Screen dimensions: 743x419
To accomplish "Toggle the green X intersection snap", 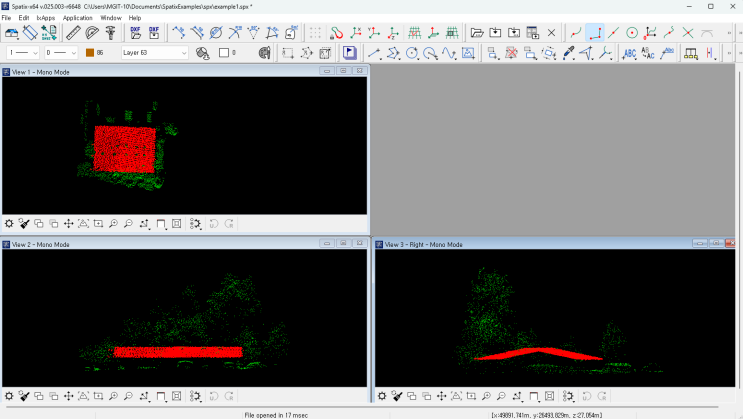I will pyautogui.click(x=688, y=33).
